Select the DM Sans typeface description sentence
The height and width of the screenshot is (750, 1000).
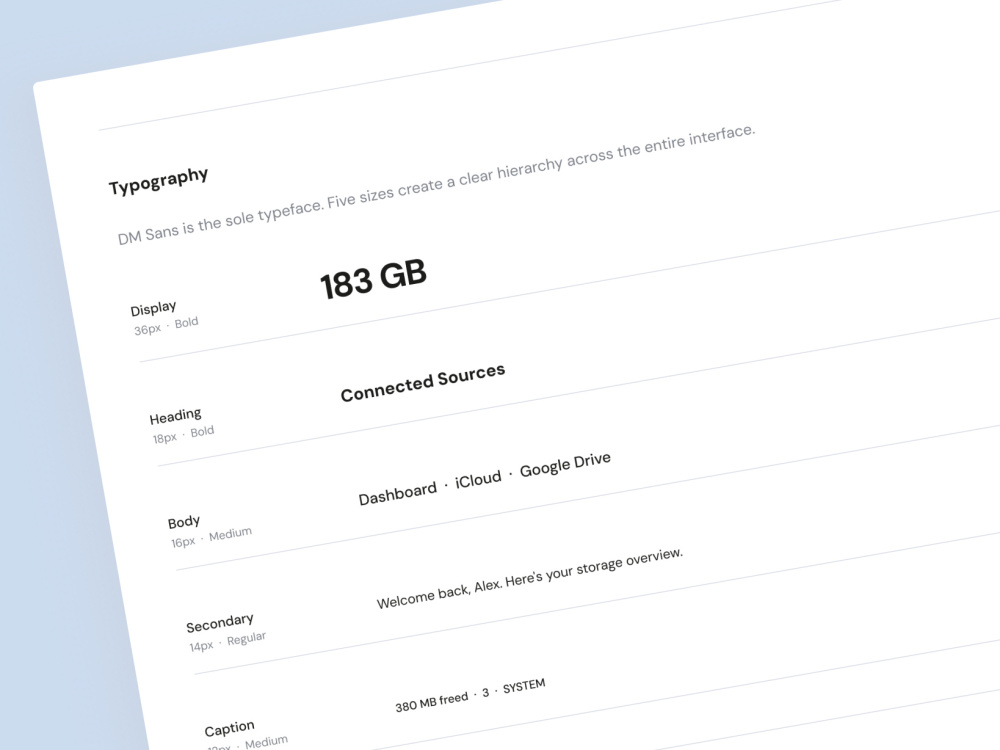point(436,185)
